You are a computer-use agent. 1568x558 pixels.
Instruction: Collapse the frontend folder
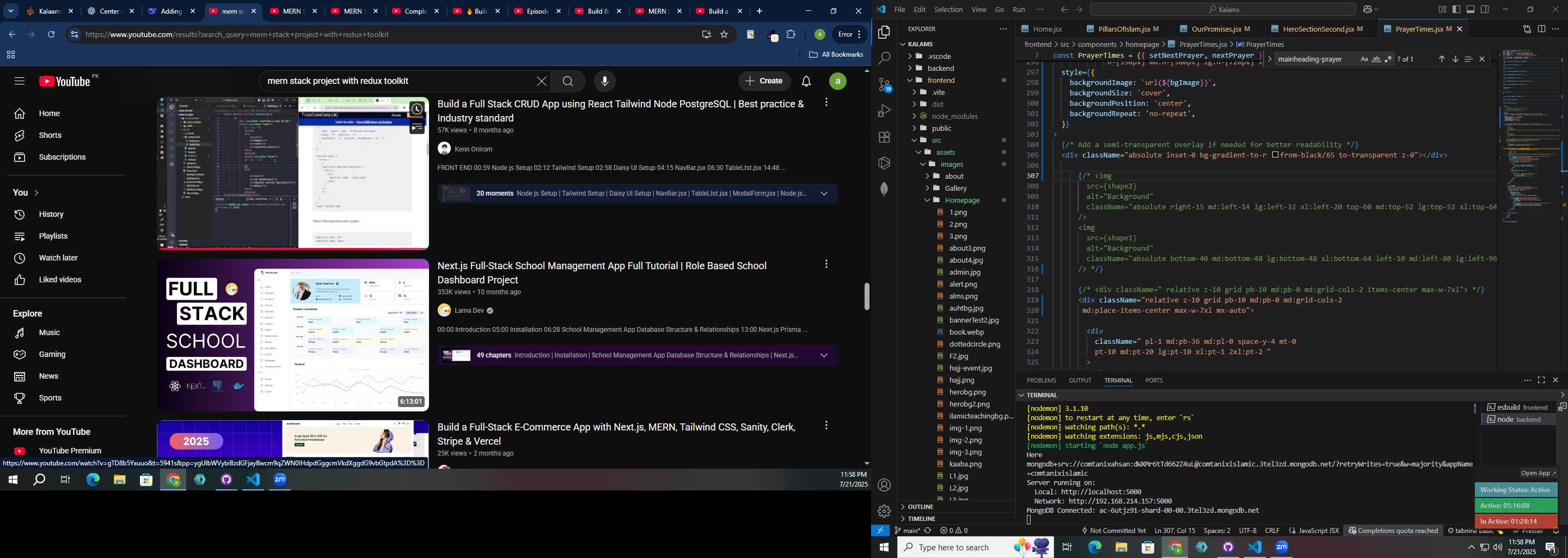[x=941, y=81]
